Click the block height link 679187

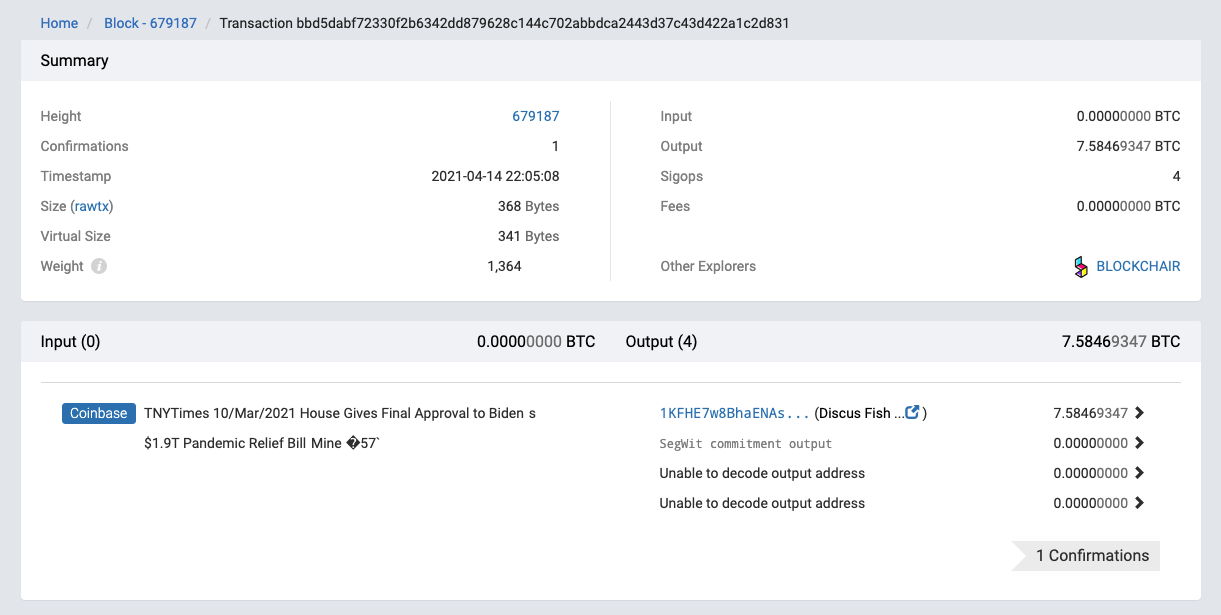coord(536,116)
